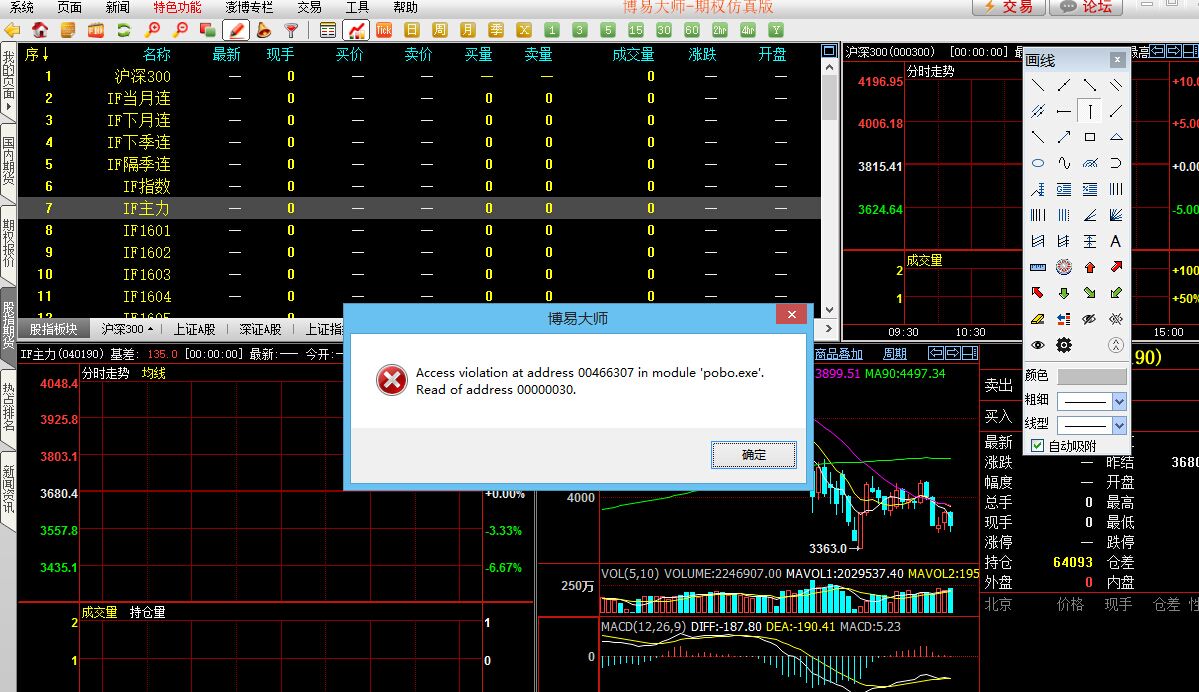The image size is (1199, 692).
Task: Toggle the 自动吸附 checkbox
Action: click(x=1038, y=446)
